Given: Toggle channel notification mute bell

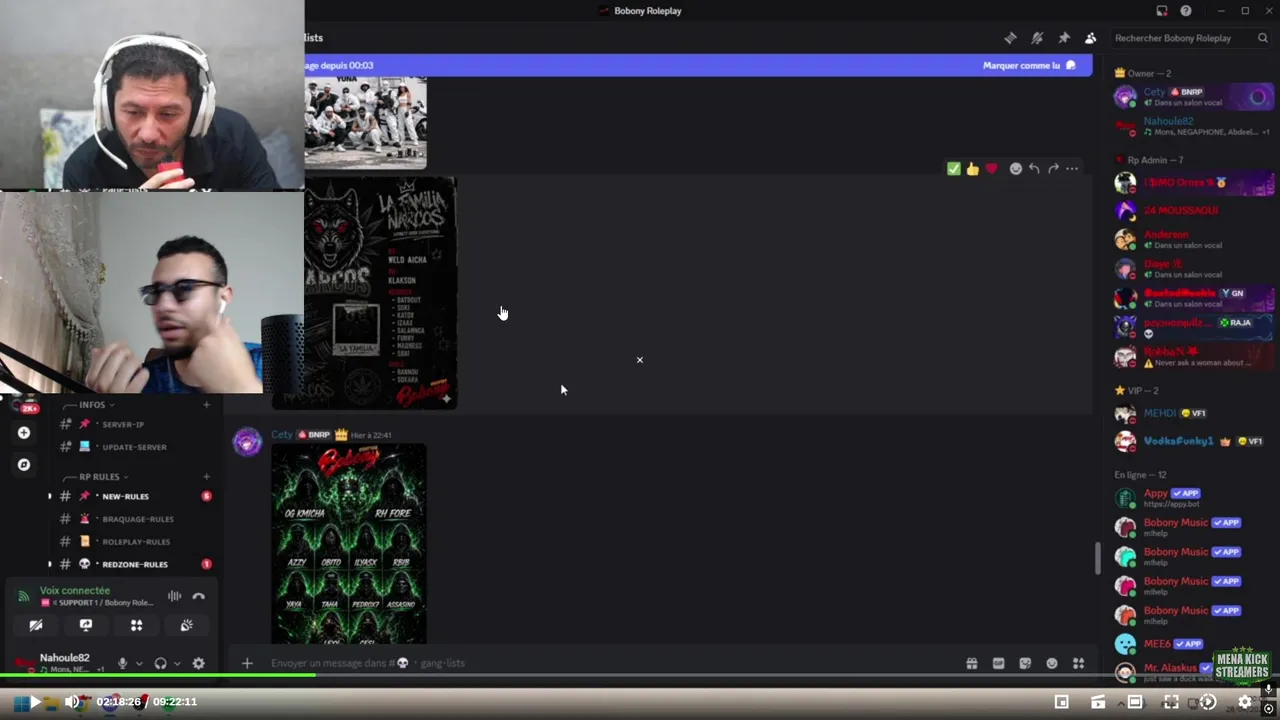Looking at the screenshot, I should coord(1037,38).
